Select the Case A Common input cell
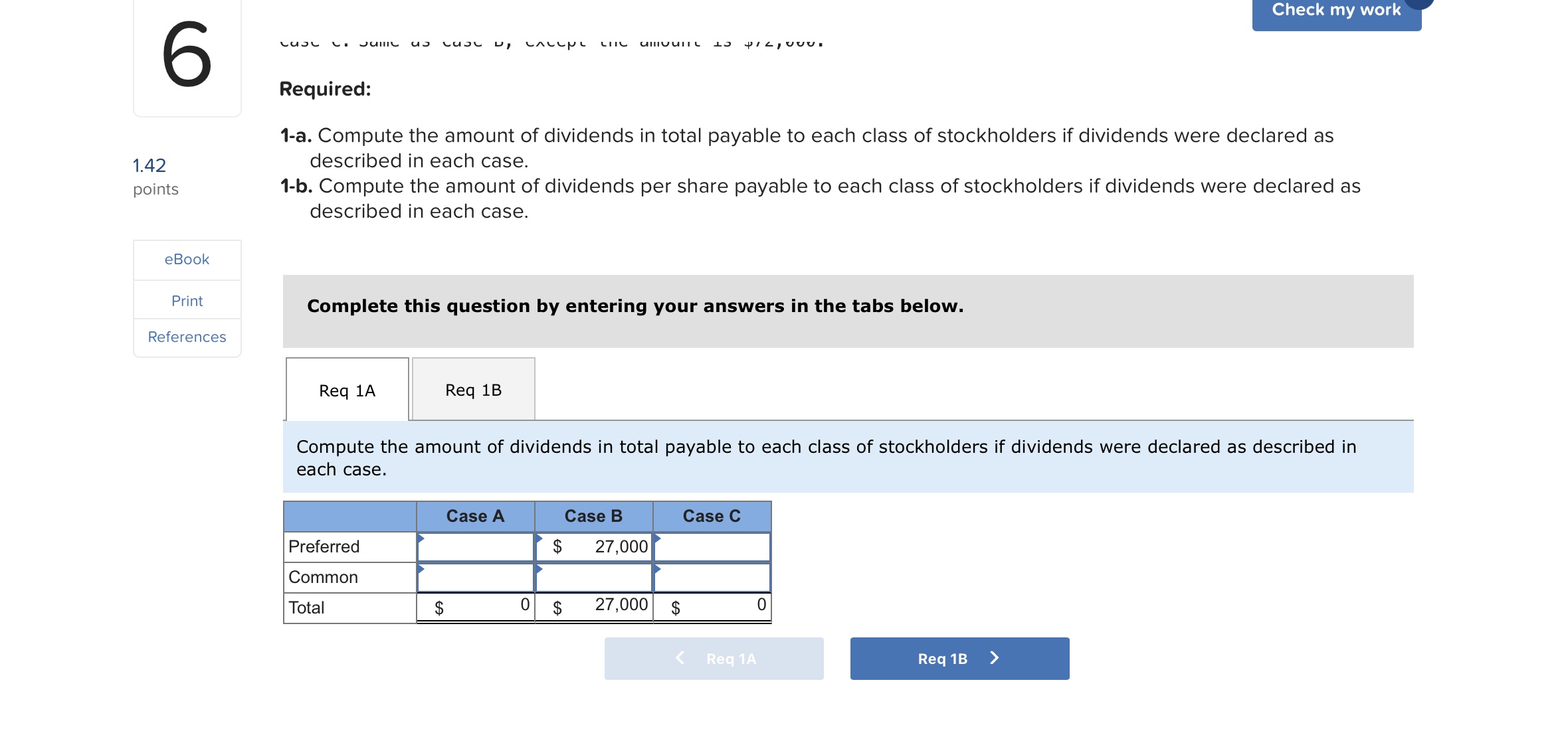The width and height of the screenshot is (1568, 735). (476, 578)
